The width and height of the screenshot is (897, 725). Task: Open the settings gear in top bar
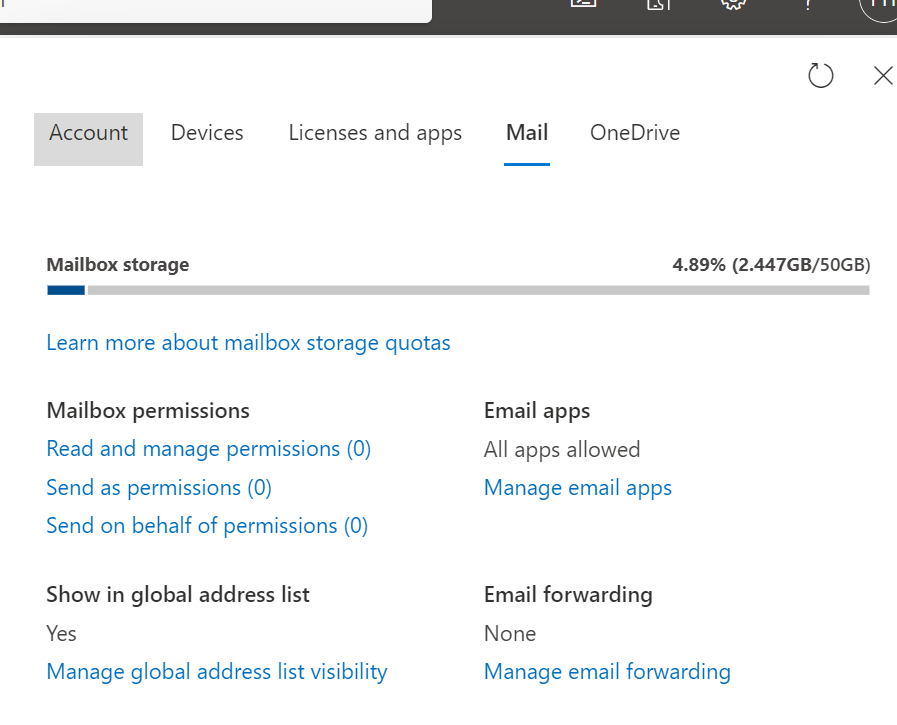(734, 5)
